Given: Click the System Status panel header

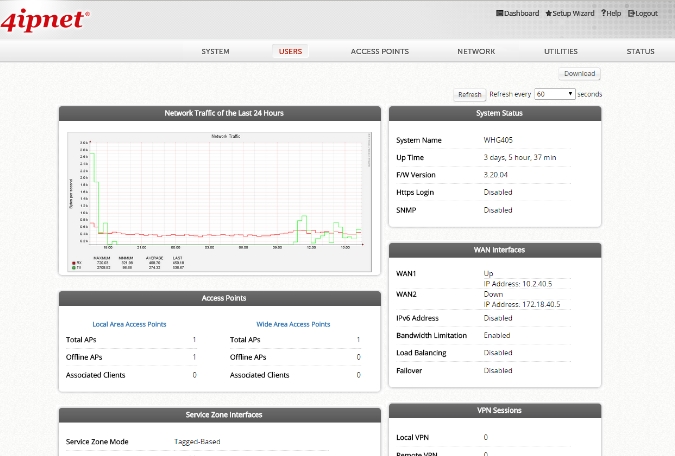Looking at the screenshot, I should click(x=494, y=113).
